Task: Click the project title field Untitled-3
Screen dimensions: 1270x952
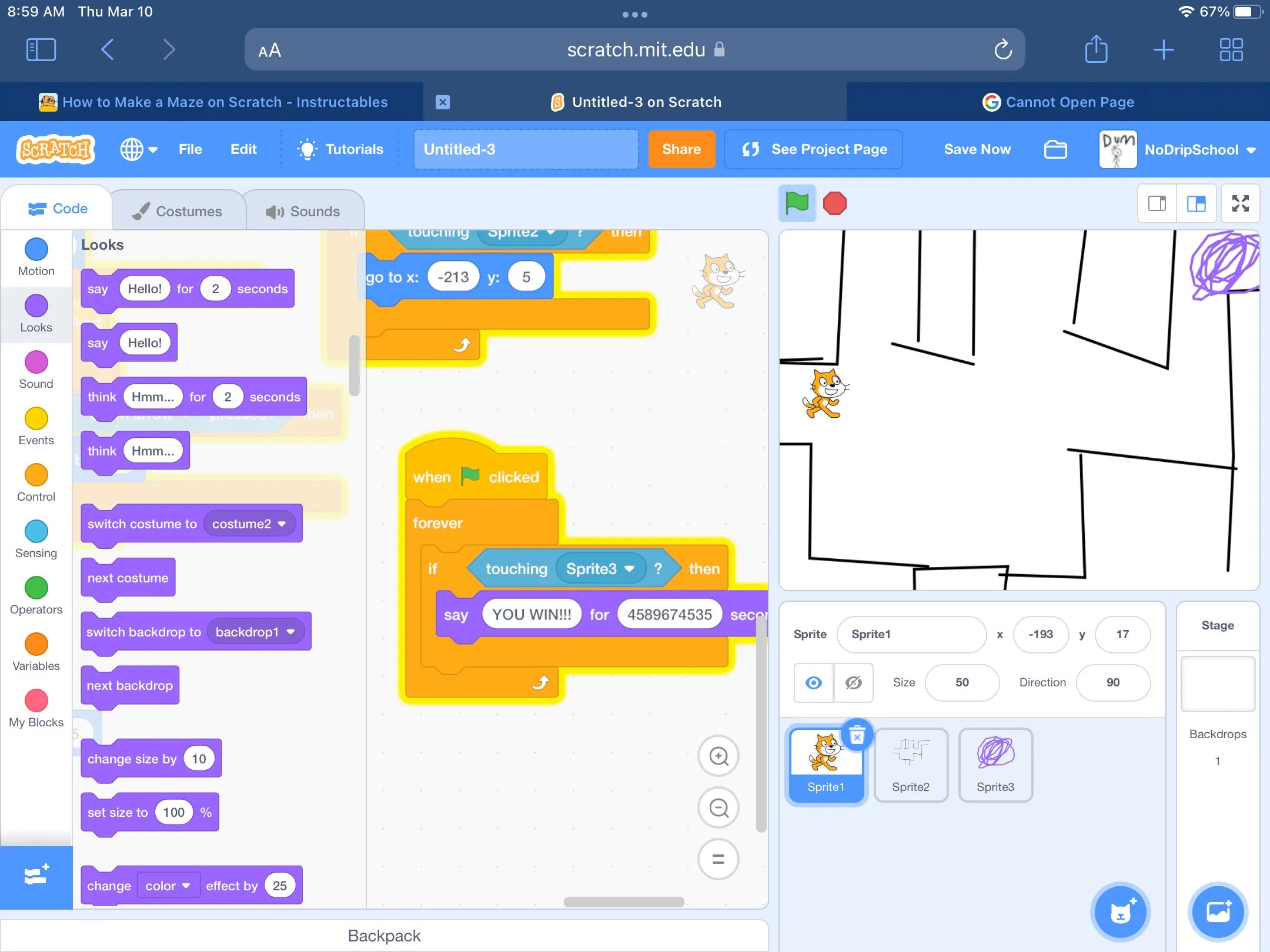Action: 526,149
